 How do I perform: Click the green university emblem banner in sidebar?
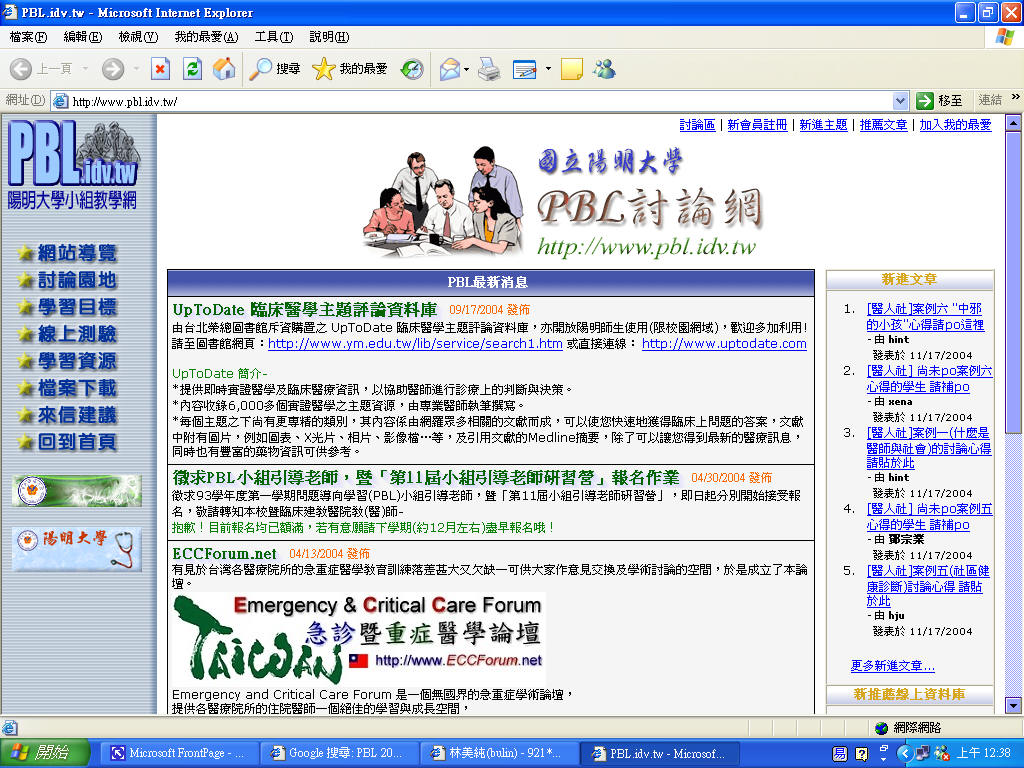[x=77, y=491]
